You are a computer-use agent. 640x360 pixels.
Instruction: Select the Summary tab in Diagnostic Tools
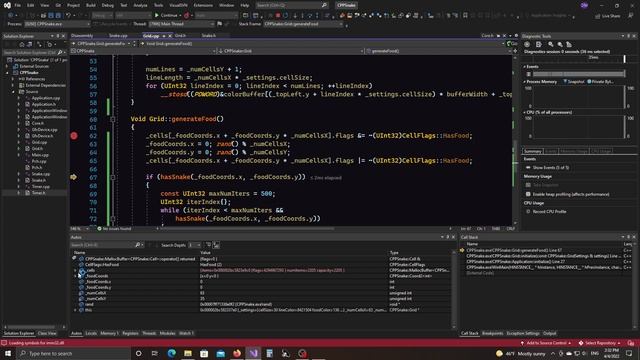click(x=532, y=151)
